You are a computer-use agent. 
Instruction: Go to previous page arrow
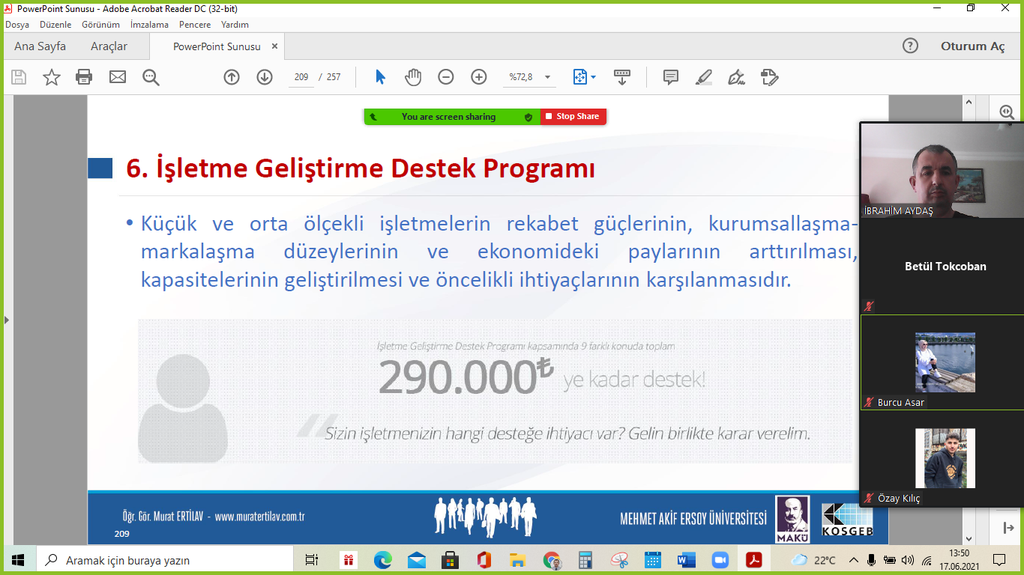pos(231,77)
